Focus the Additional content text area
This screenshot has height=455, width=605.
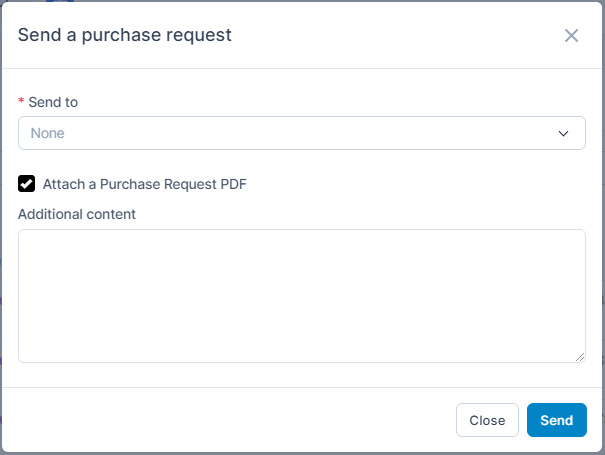click(301, 295)
